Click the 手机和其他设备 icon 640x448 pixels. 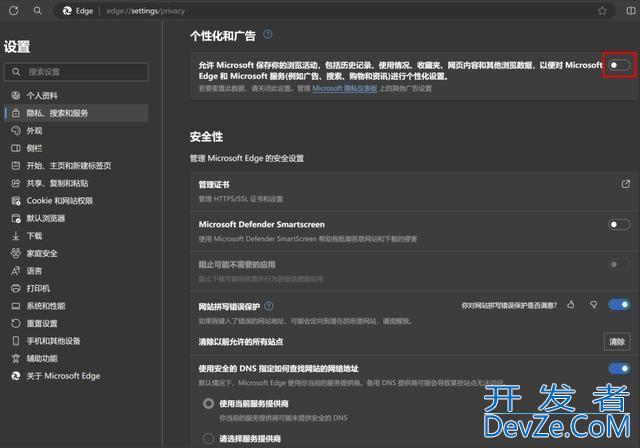tap(16, 341)
